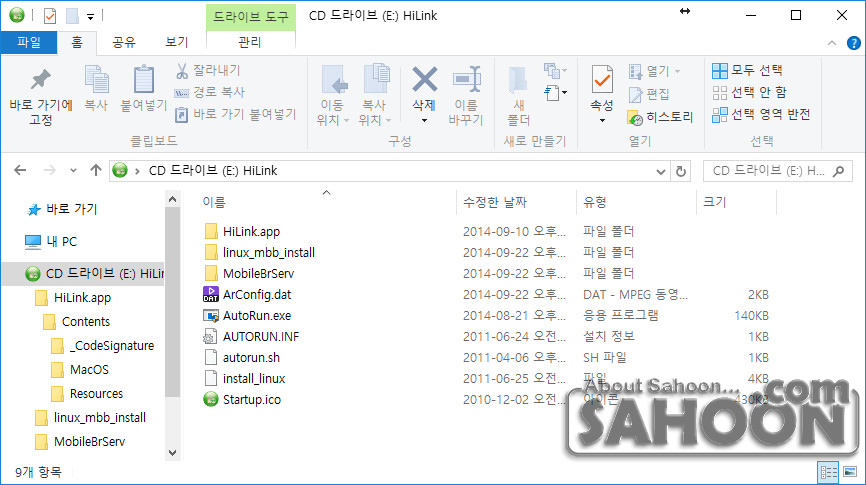866x485 pixels.
Task: Click Select All (모두 선택)
Action: (747, 70)
